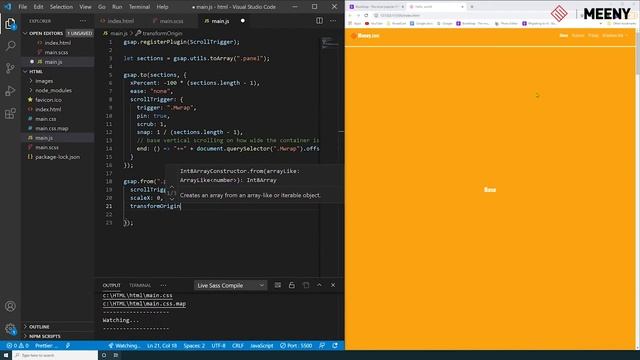Open the Accounts menu icon

(10, 306)
